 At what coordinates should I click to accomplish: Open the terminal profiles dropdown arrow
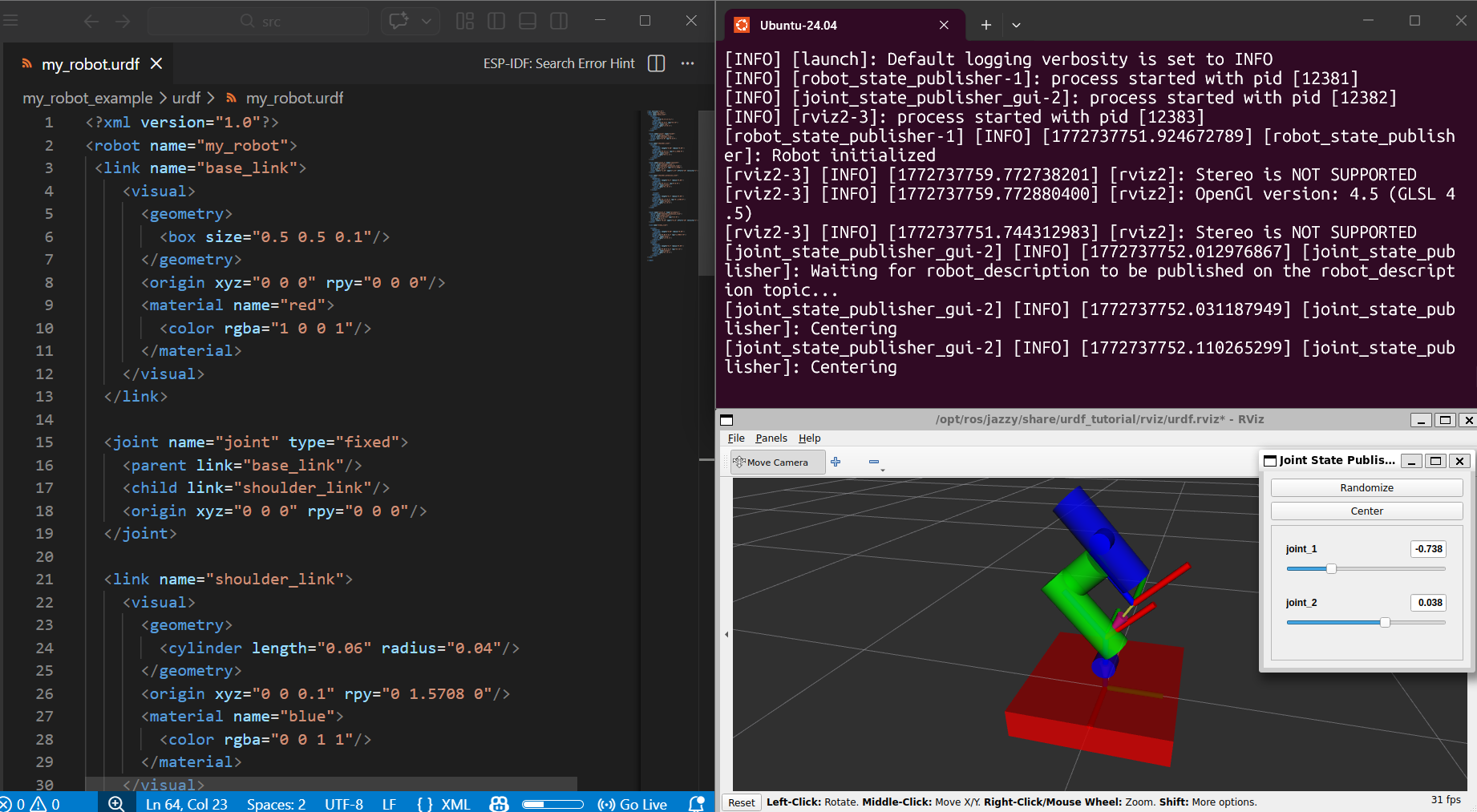[1016, 25]
